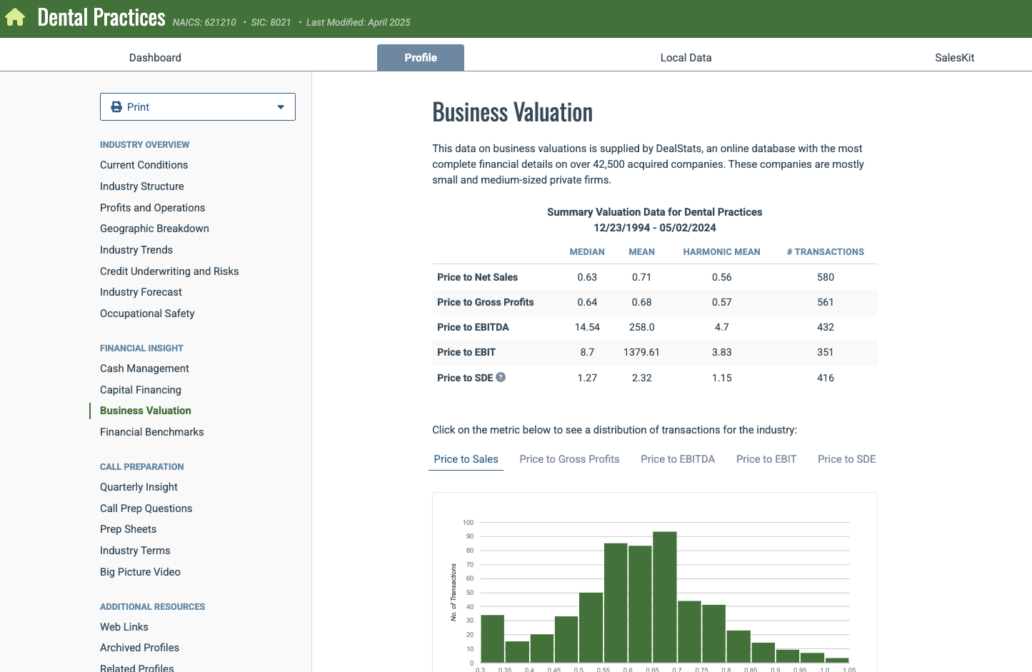The width and height of the screenshot is (1032, 672).
Task: Open the Local Data tab
Action: 686,58
